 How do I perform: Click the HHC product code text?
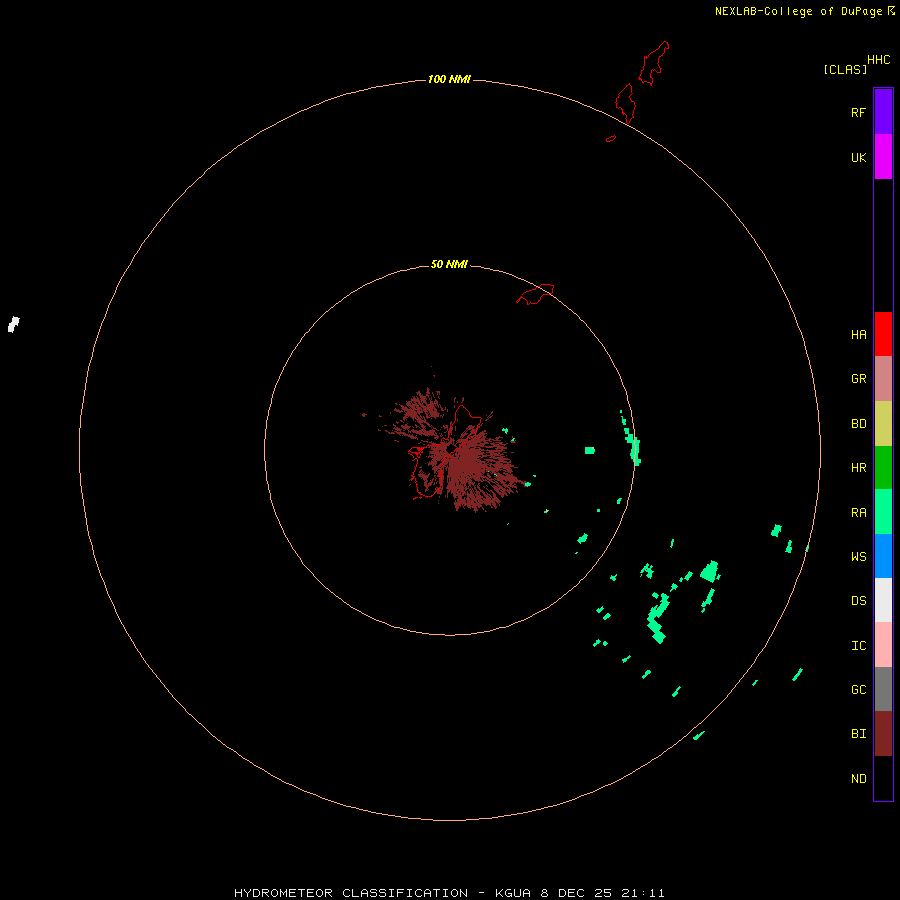click(x=878, y=60)
